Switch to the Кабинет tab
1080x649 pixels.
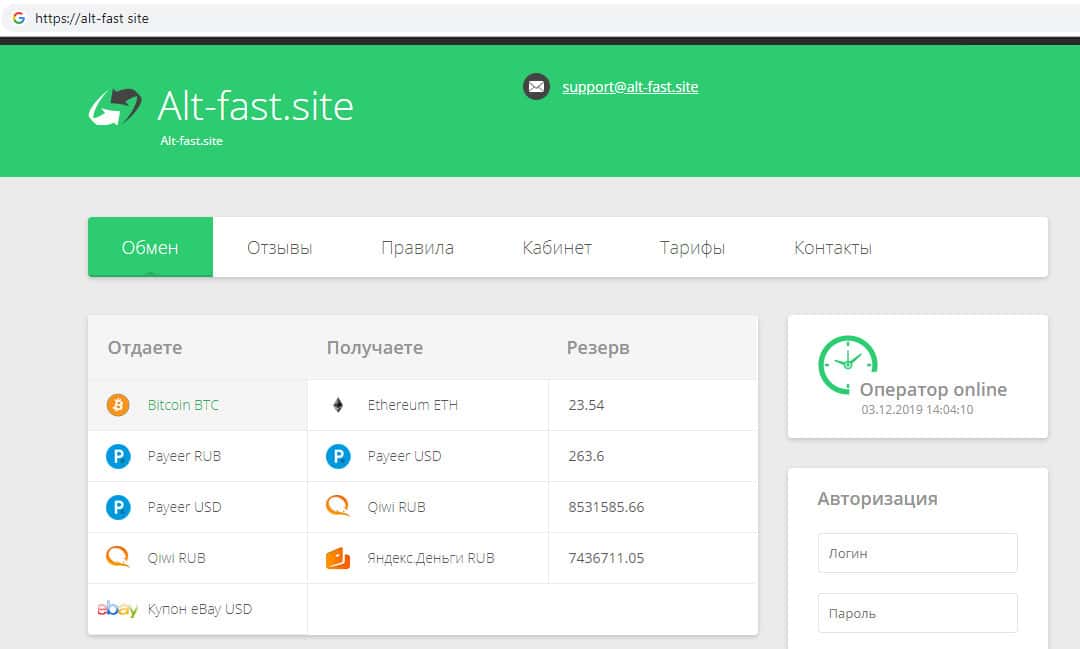[x=557, y=247]
